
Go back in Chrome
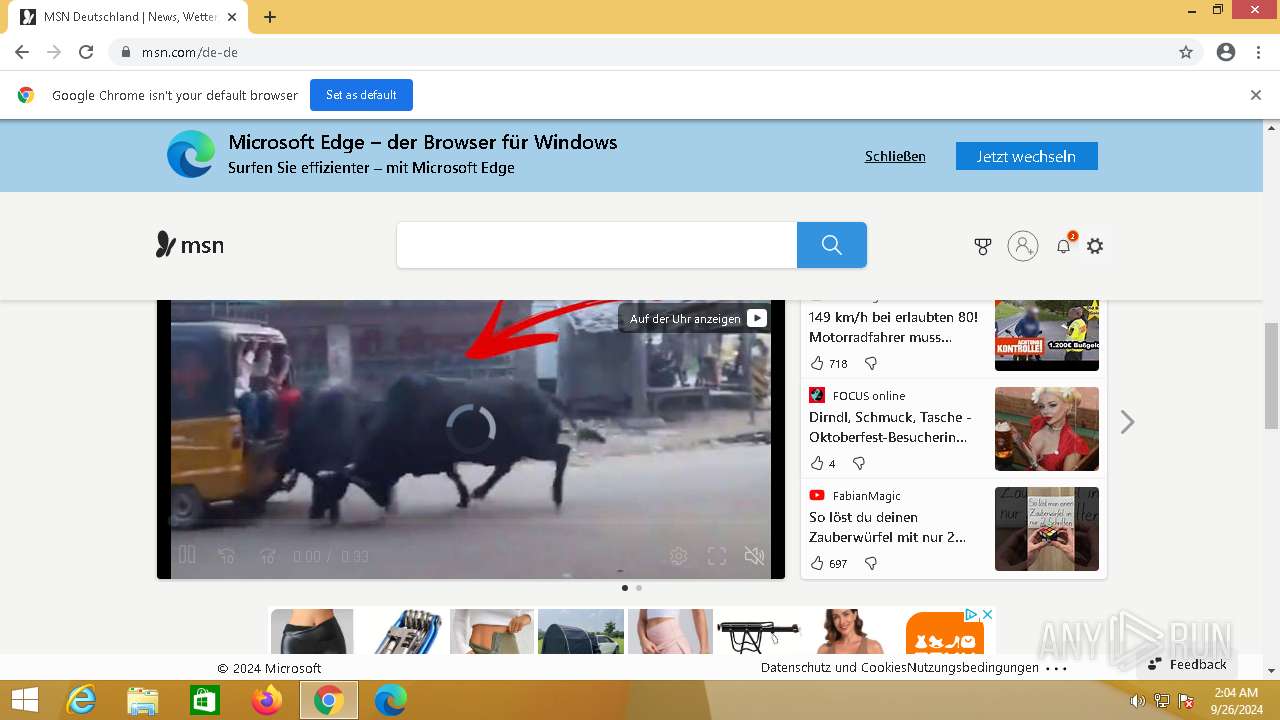[x=22, y=52]
